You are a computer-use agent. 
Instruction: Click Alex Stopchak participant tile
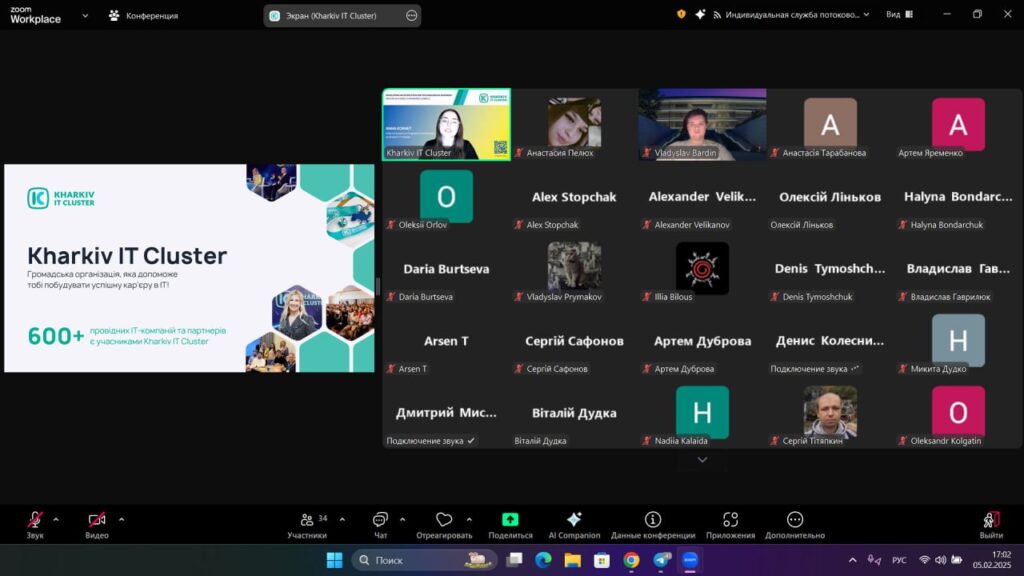point(574,196)
